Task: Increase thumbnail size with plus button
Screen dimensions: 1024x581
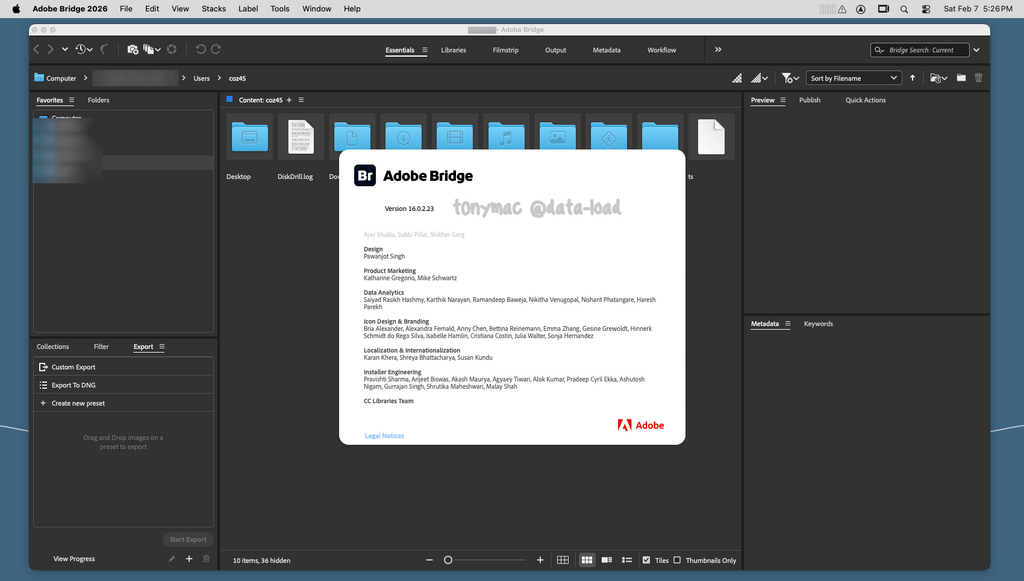Action: (x=540, y=560)
